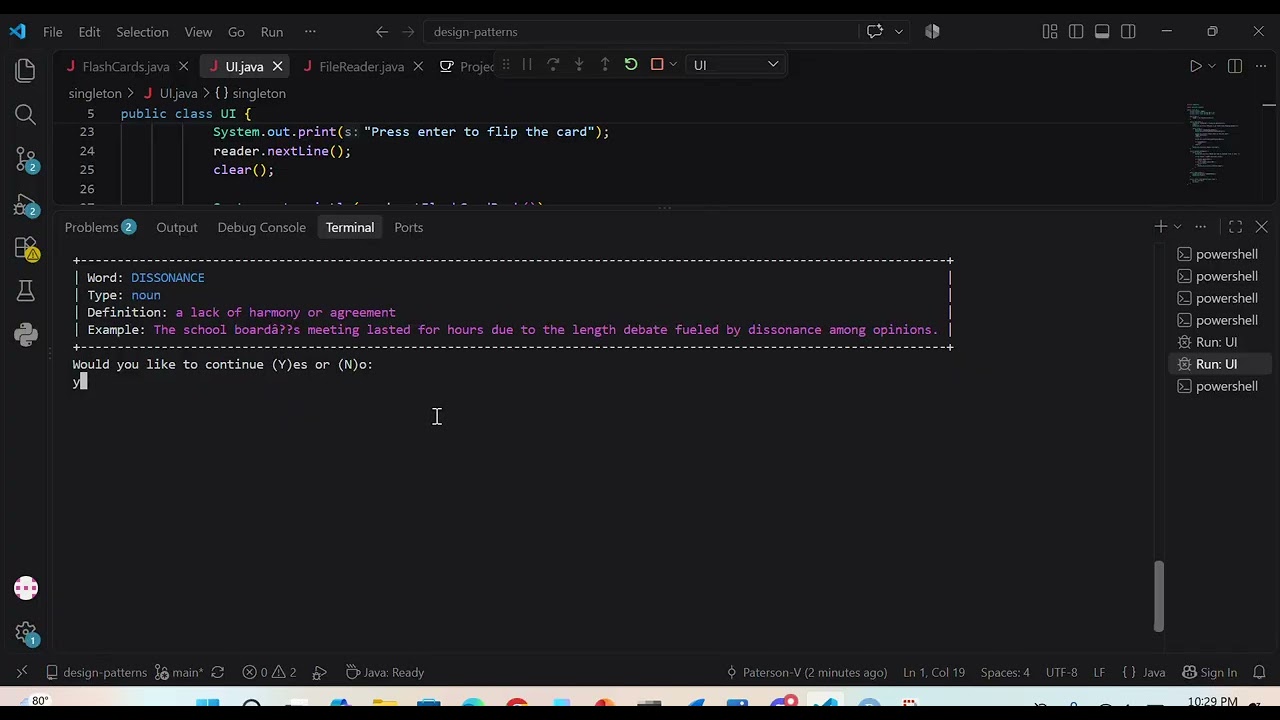Image resolution: width=1280 pixels, height=720 pixels.
Task: Click main* branch in status bar
Action: click(178, 672)
